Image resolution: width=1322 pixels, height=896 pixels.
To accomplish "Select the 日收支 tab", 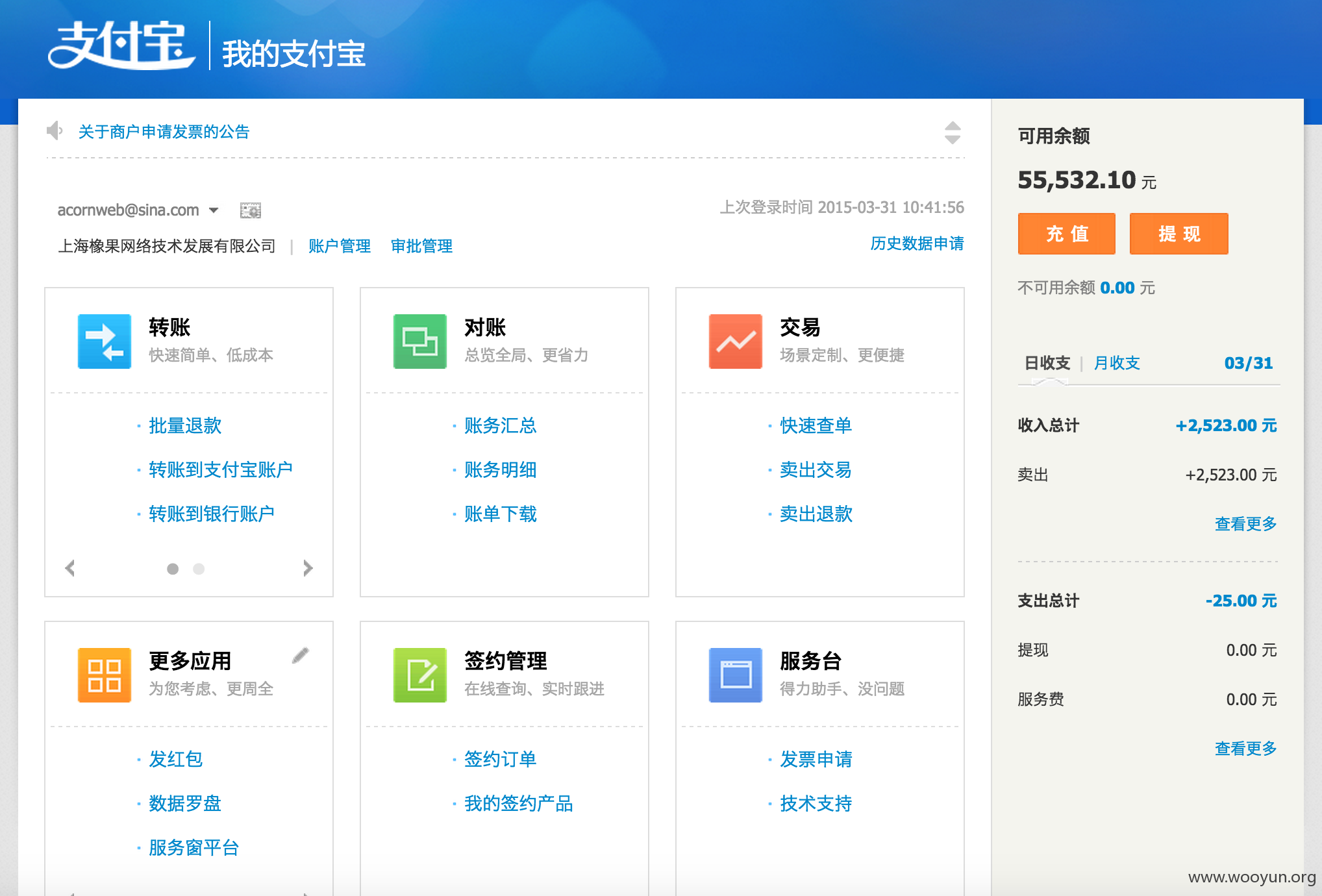I will click(1047, 363).
